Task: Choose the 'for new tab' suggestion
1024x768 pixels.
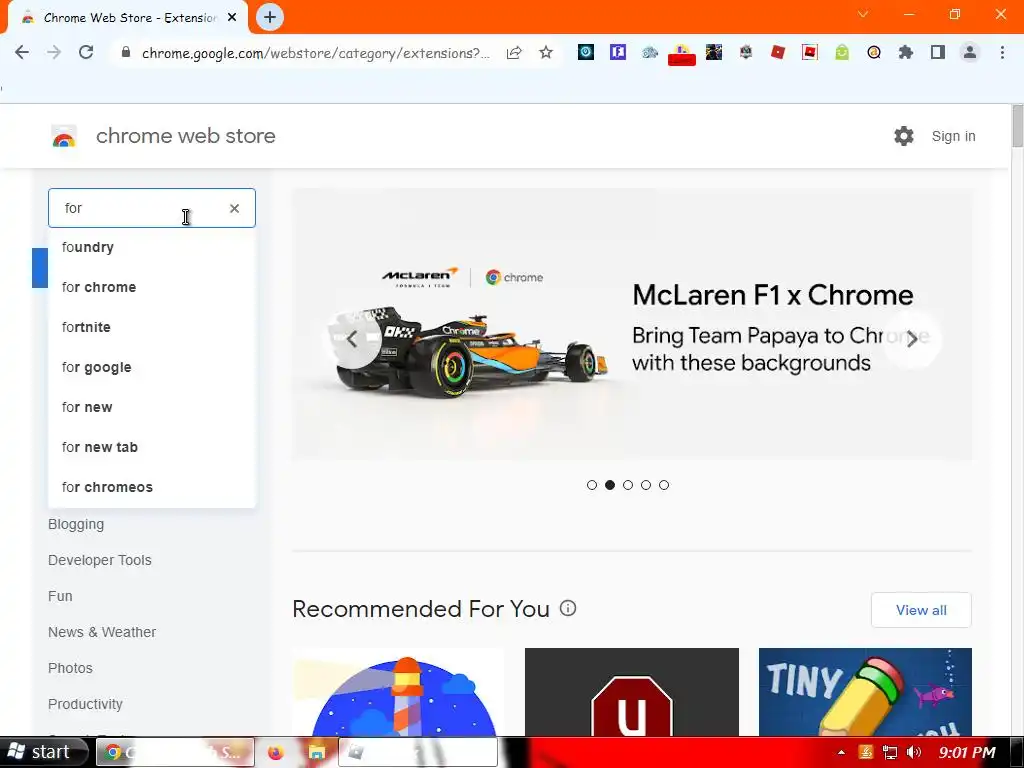Action: 152,447
